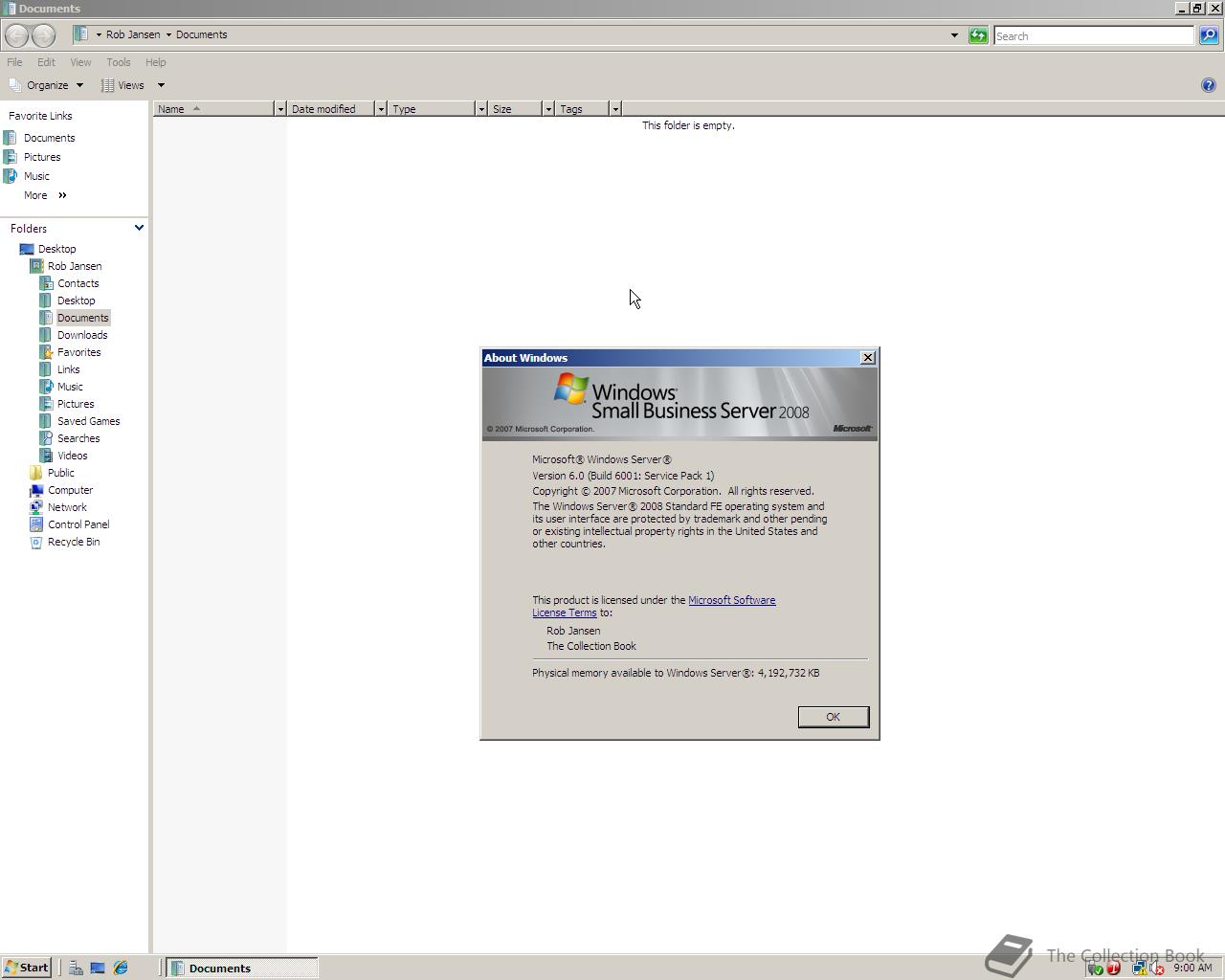Select Saved Games folder in tree
Image resolution: width=1225 pixels, height=980 pixels.
88,421
